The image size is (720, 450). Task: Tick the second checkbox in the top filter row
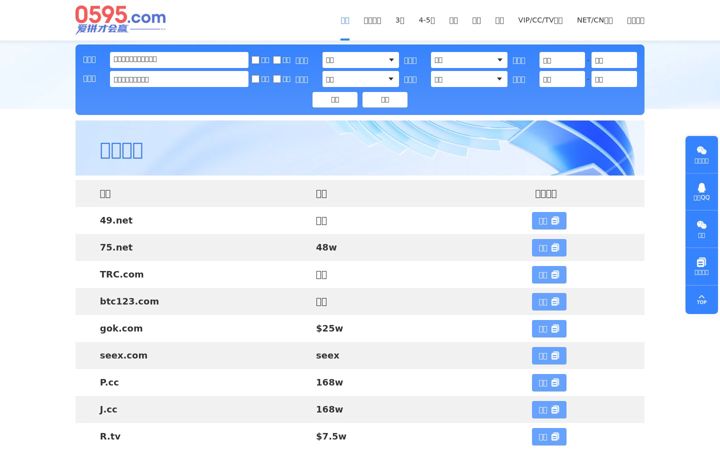[x=277, y=60]
